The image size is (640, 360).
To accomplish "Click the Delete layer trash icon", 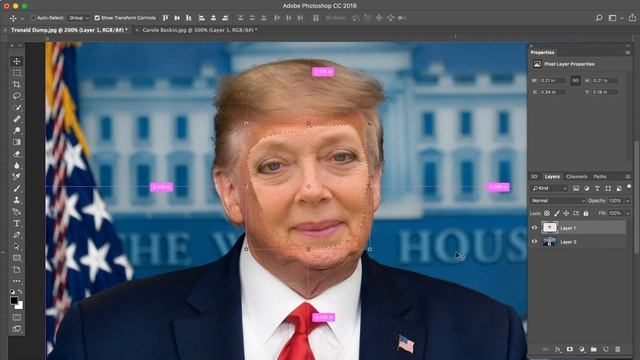I will tap(618, 349).
